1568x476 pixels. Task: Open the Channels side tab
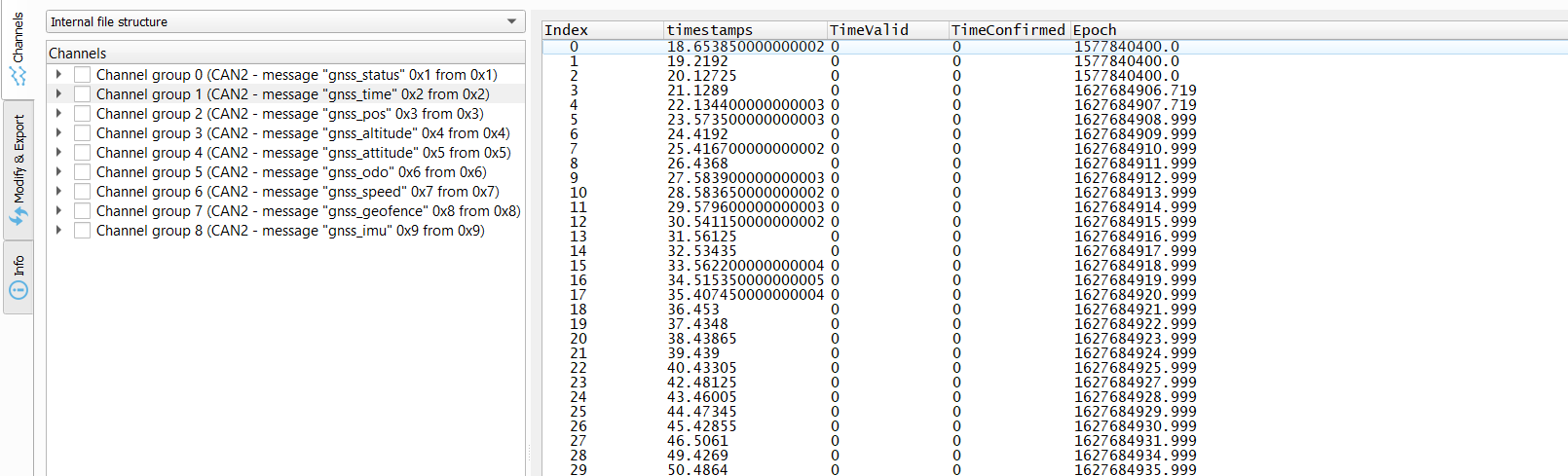(18, 49)
